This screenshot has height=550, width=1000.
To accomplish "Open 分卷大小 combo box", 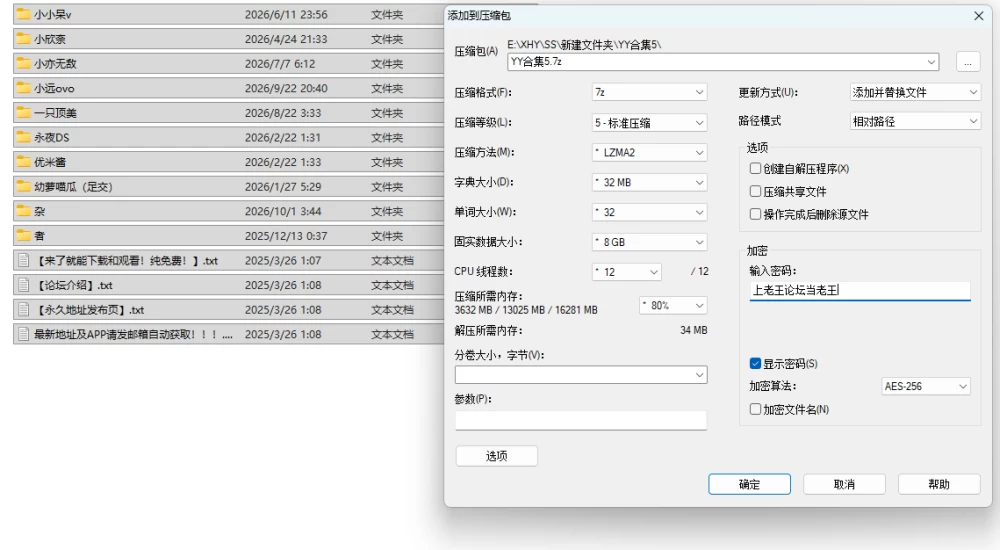I will 581,375.
